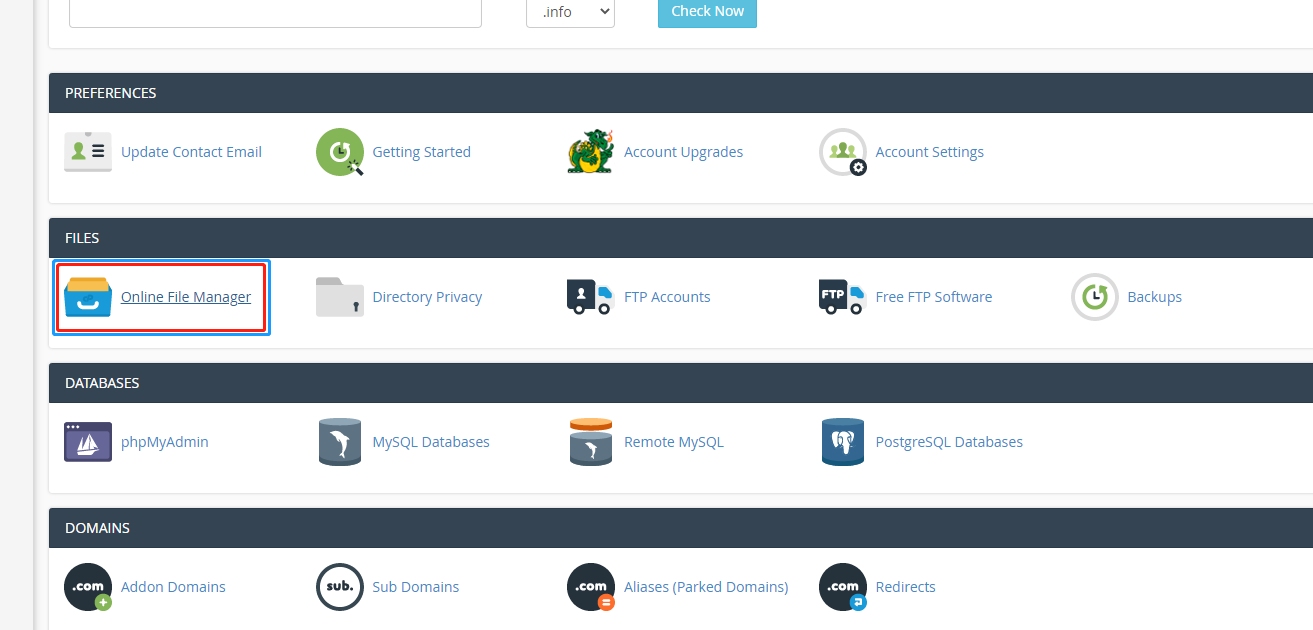
Task: Click the Redirects .com icon
Action: click(x=842, y=587)
